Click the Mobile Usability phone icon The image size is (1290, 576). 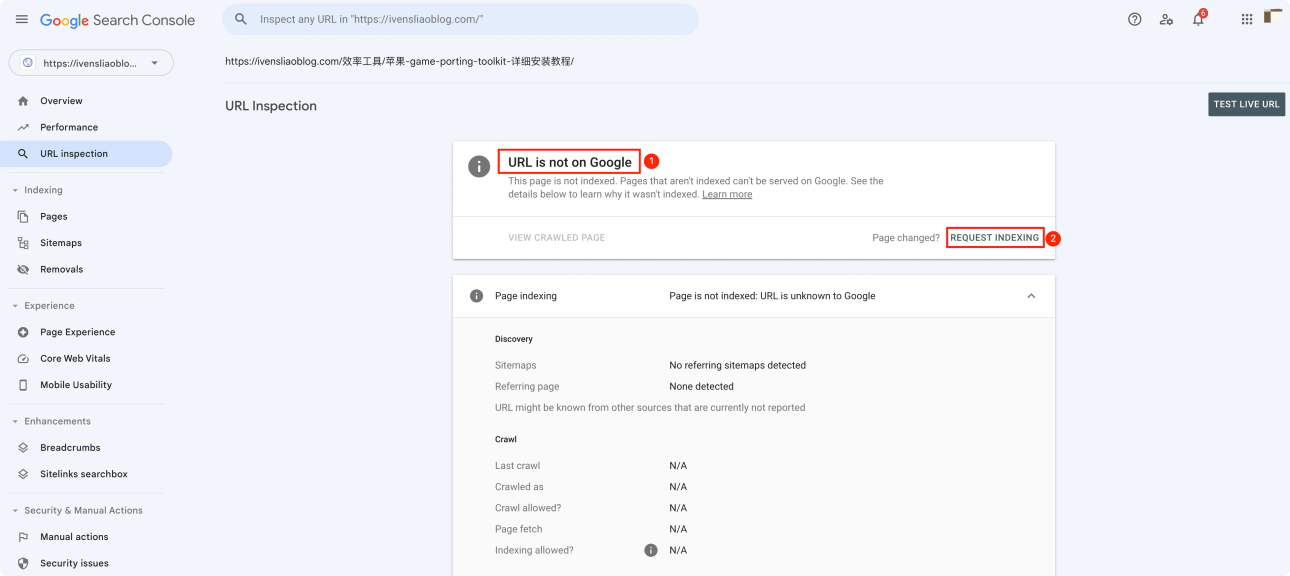tap(23, 385)
